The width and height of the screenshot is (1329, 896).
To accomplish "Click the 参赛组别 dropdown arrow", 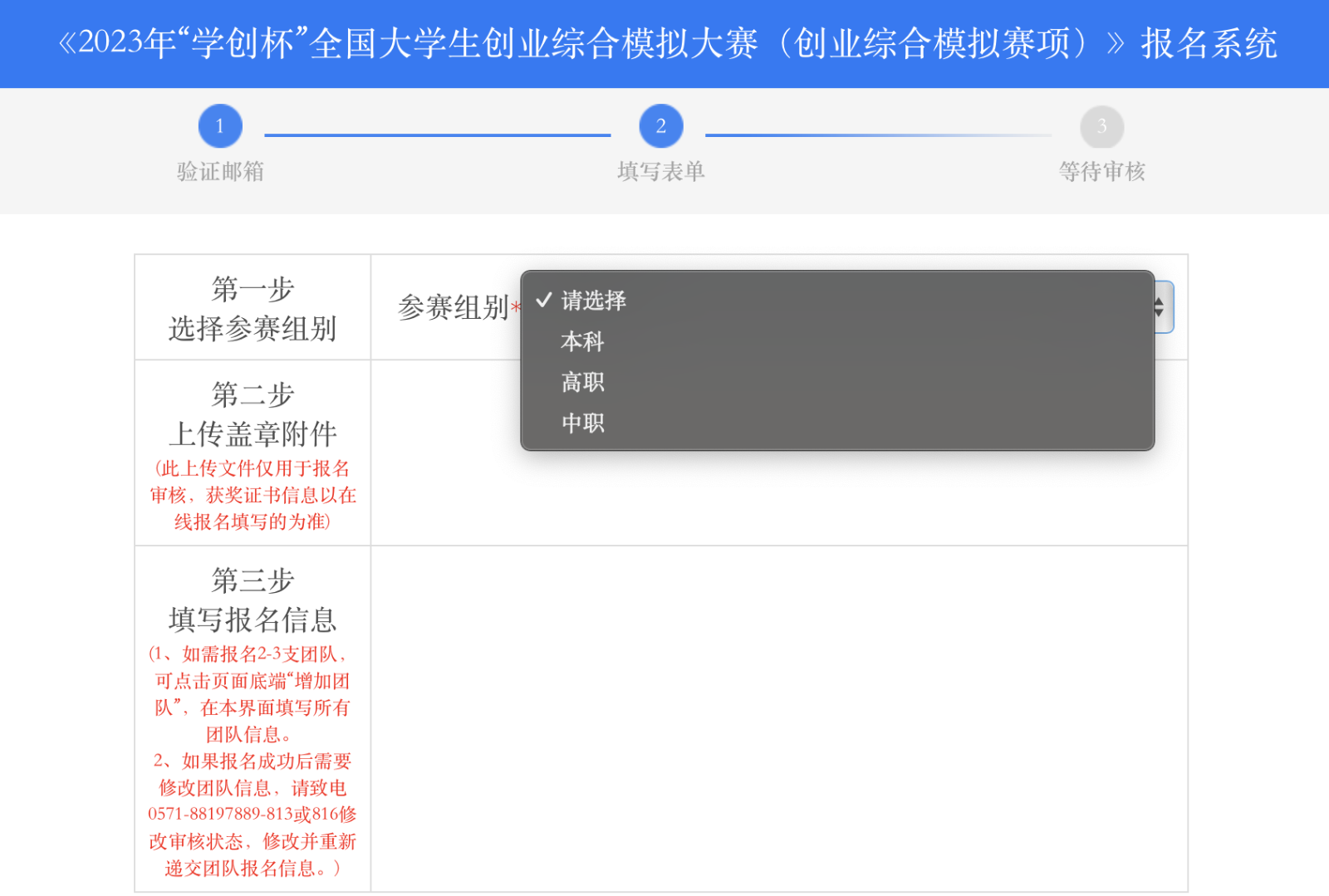I will tap(1160, 307).
